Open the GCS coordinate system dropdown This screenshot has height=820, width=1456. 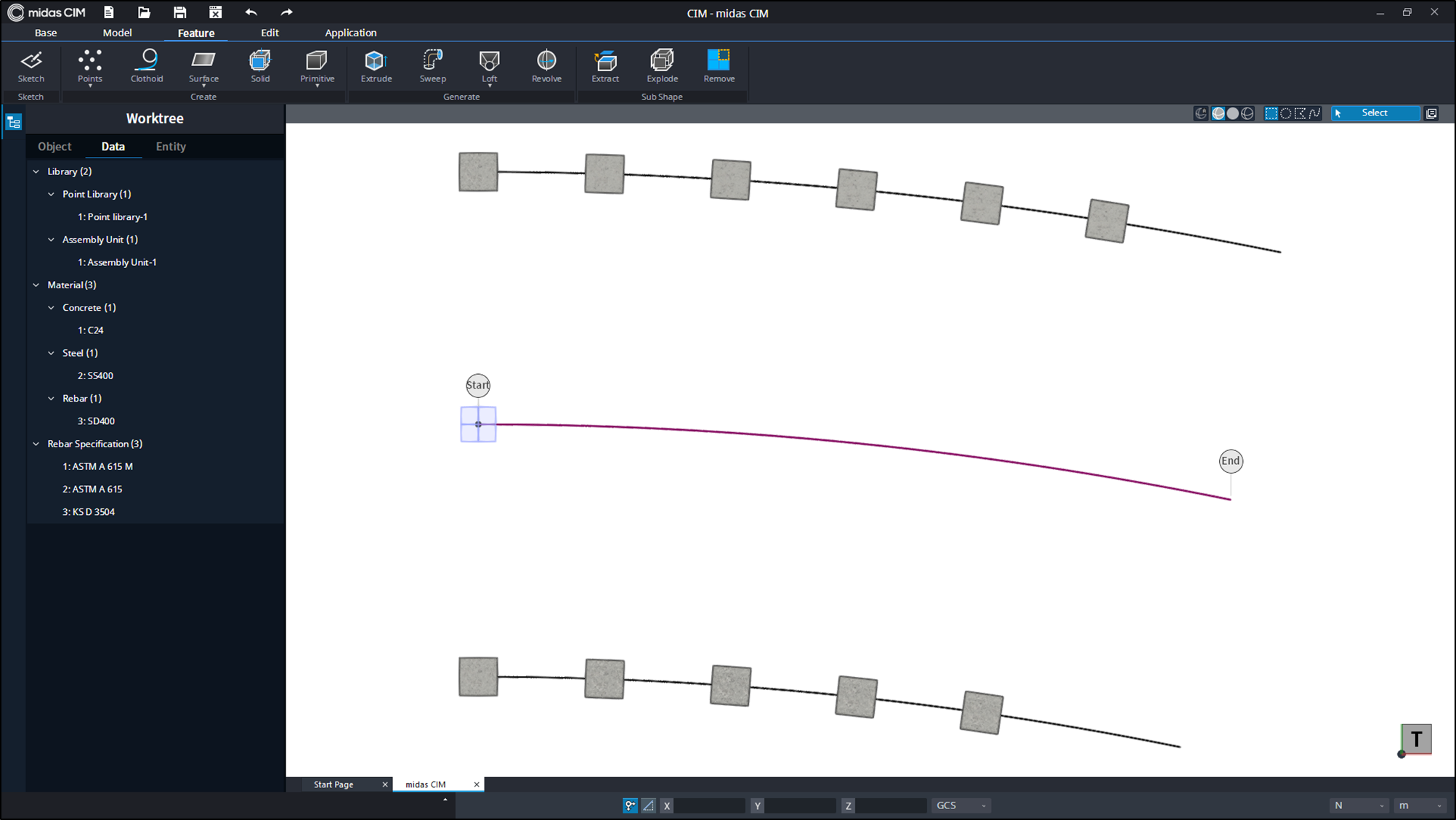click(960, 805)
